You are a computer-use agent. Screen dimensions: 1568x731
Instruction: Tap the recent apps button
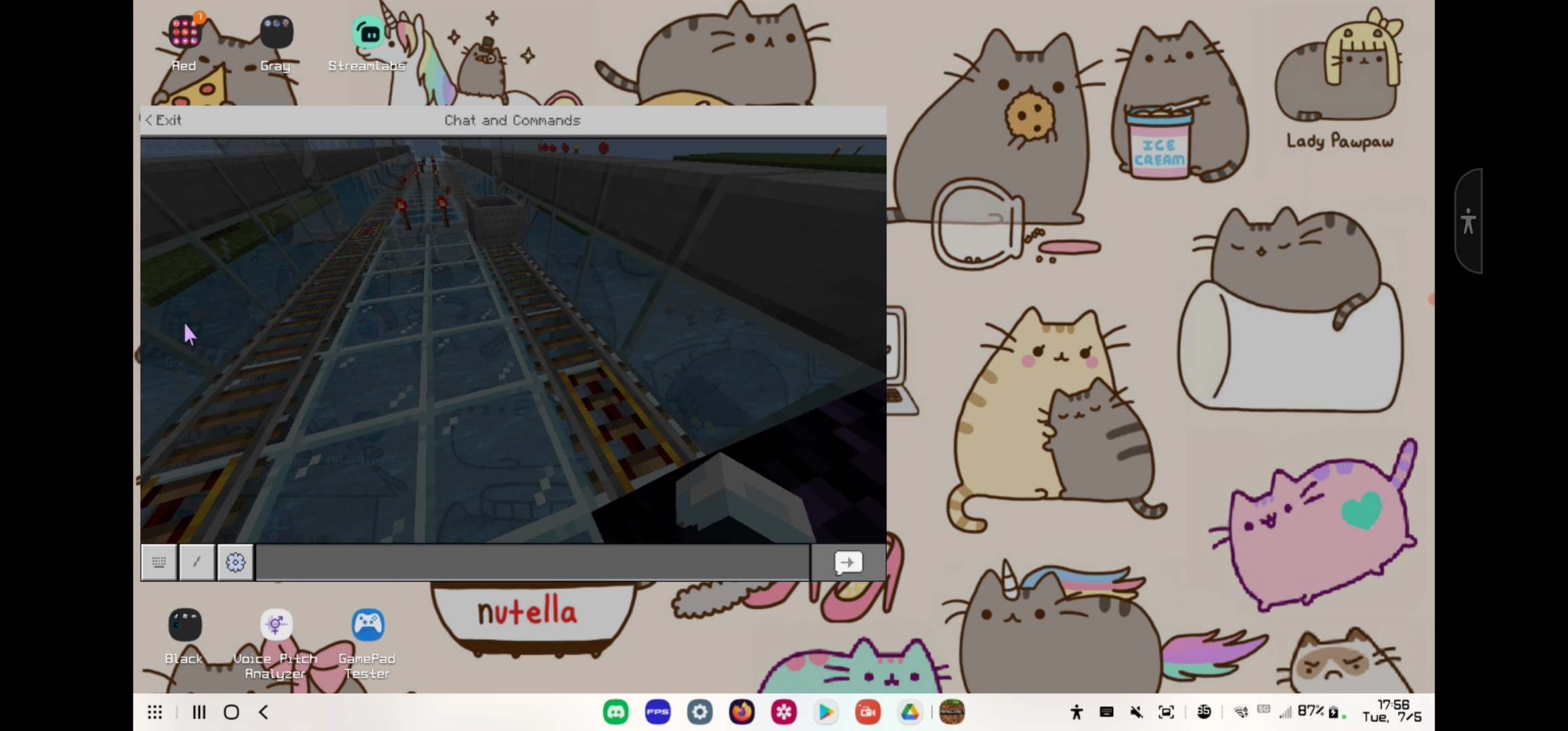(x=199, y=712)
